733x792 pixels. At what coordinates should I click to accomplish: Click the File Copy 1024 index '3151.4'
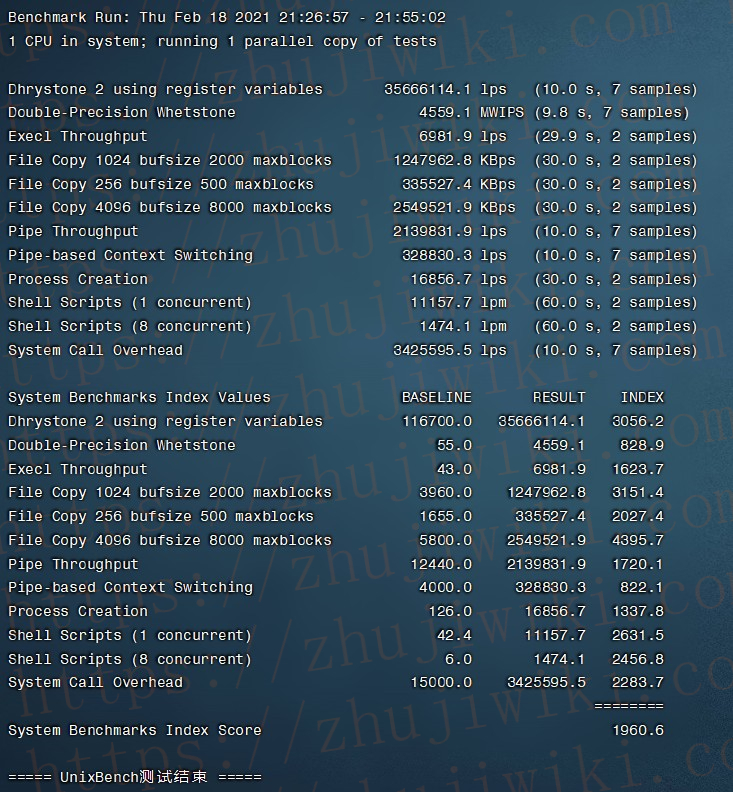click(638, 492)
